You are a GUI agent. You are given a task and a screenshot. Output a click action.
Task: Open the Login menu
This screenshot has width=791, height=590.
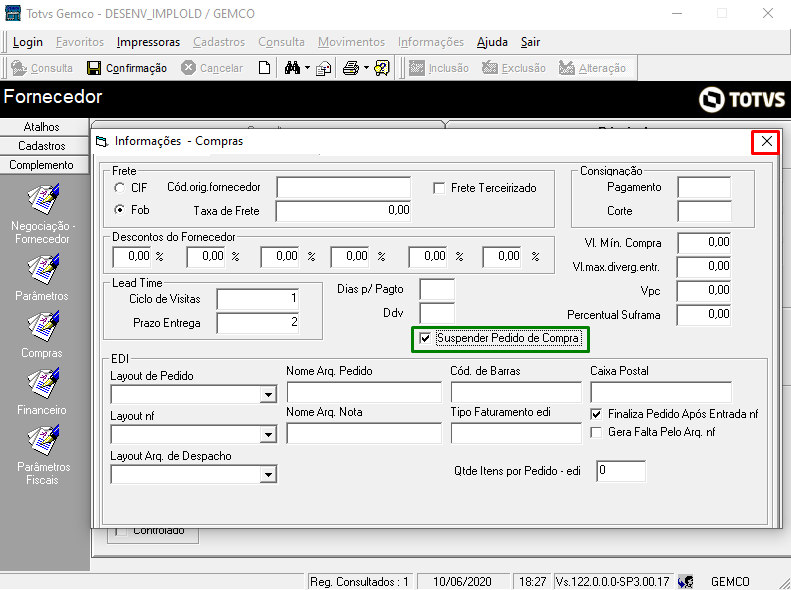pyautogui.click(x=28, y=42)
